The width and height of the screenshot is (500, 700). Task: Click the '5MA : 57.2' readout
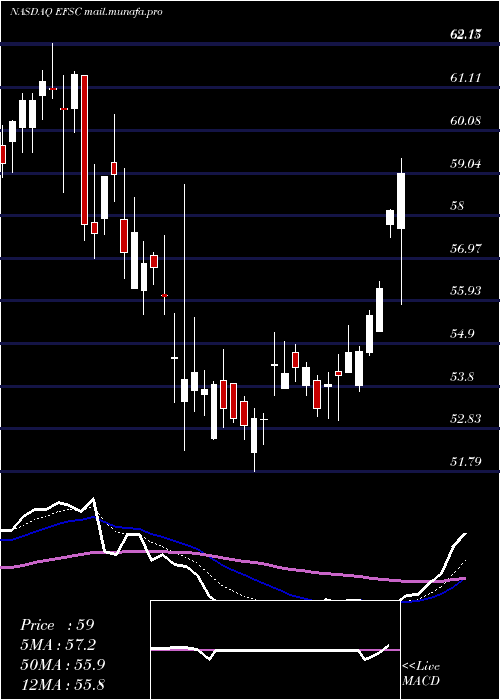point(58,645)
